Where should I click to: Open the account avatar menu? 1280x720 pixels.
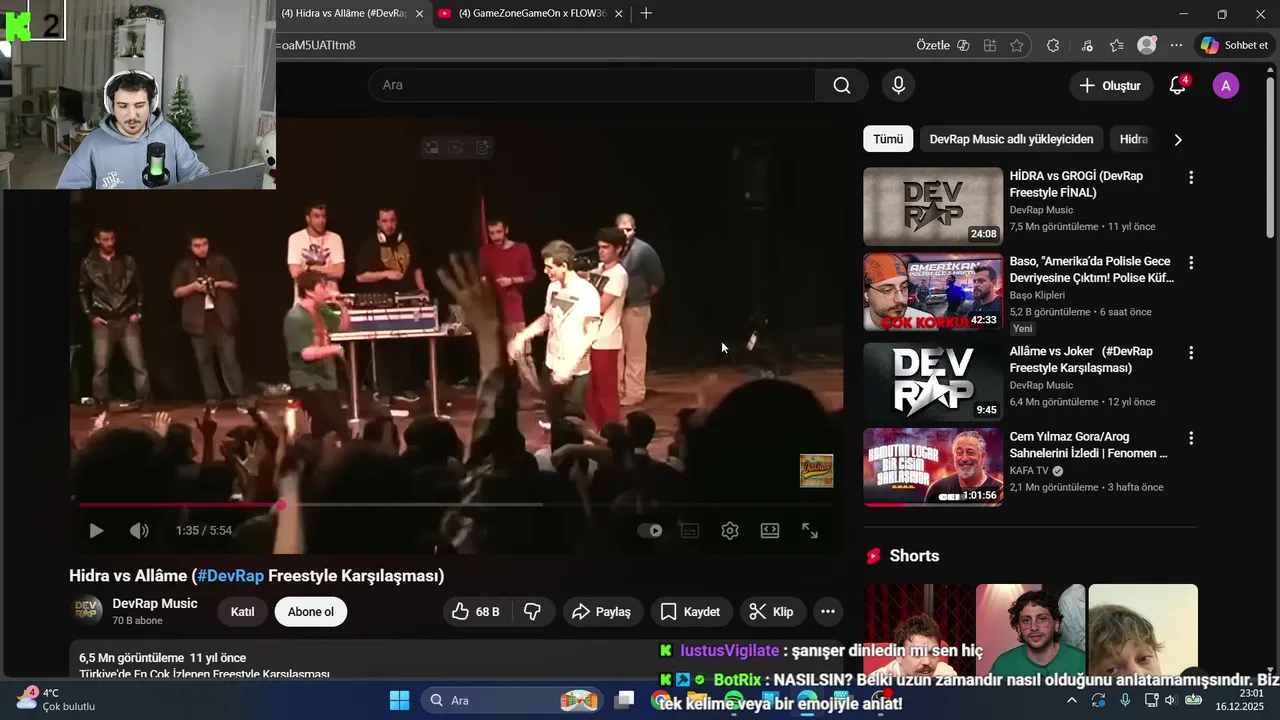click(1226, 86)
